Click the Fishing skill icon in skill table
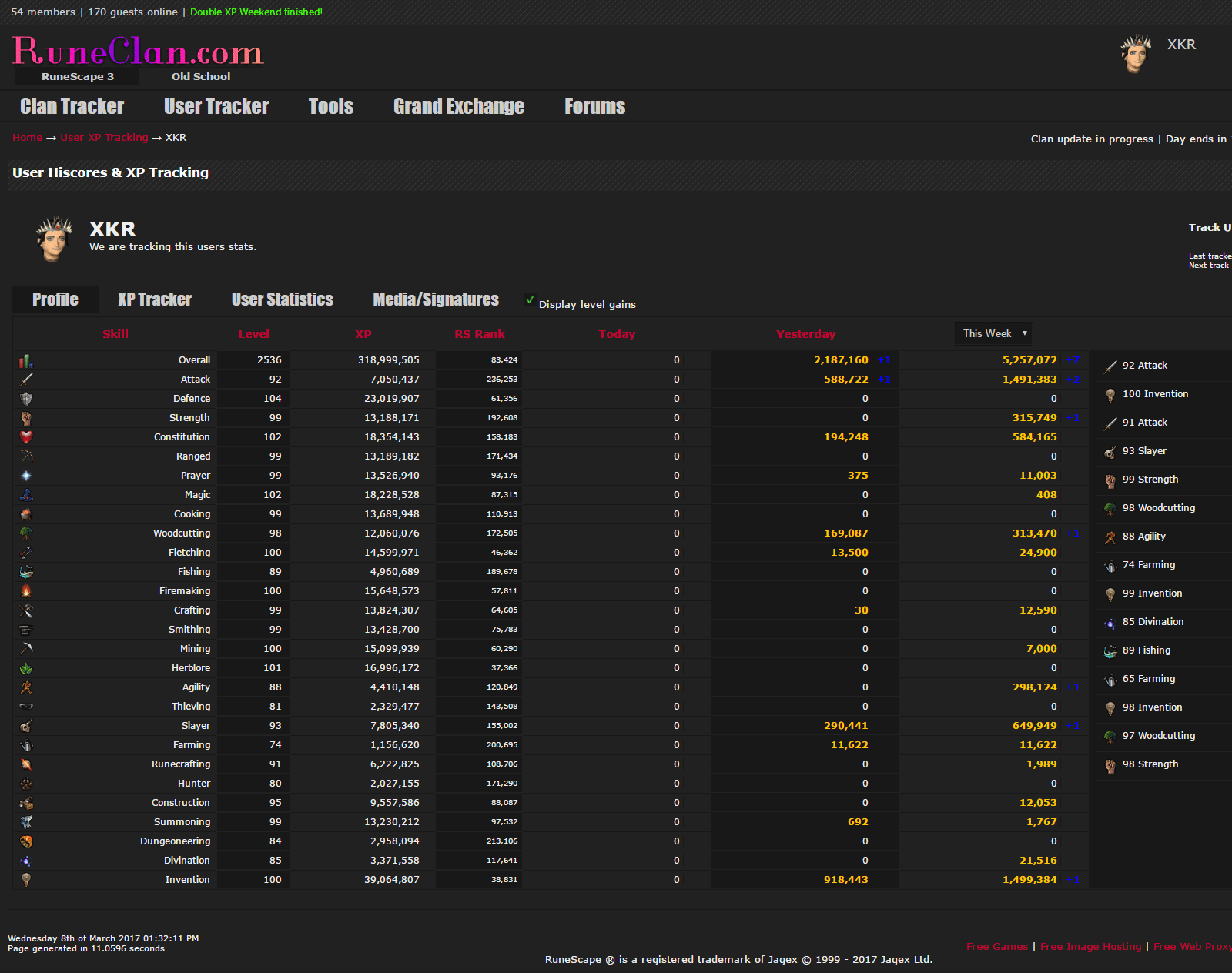The height and width of the screenshot is (973, 1232). pos(26,572)
